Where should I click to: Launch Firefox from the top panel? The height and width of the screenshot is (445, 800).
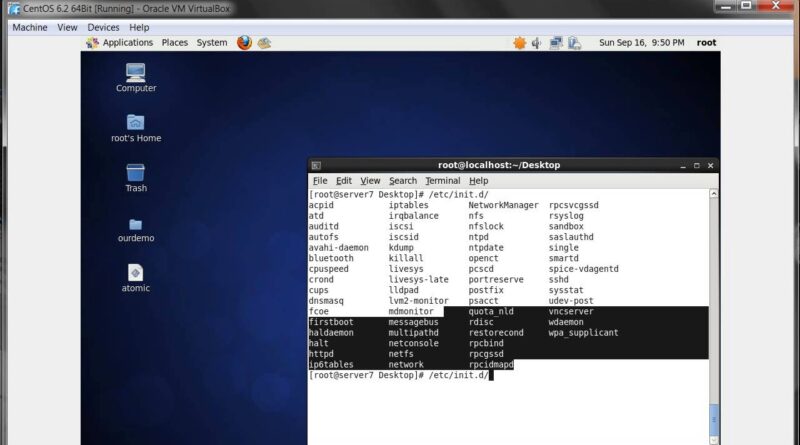click(244, 42)
